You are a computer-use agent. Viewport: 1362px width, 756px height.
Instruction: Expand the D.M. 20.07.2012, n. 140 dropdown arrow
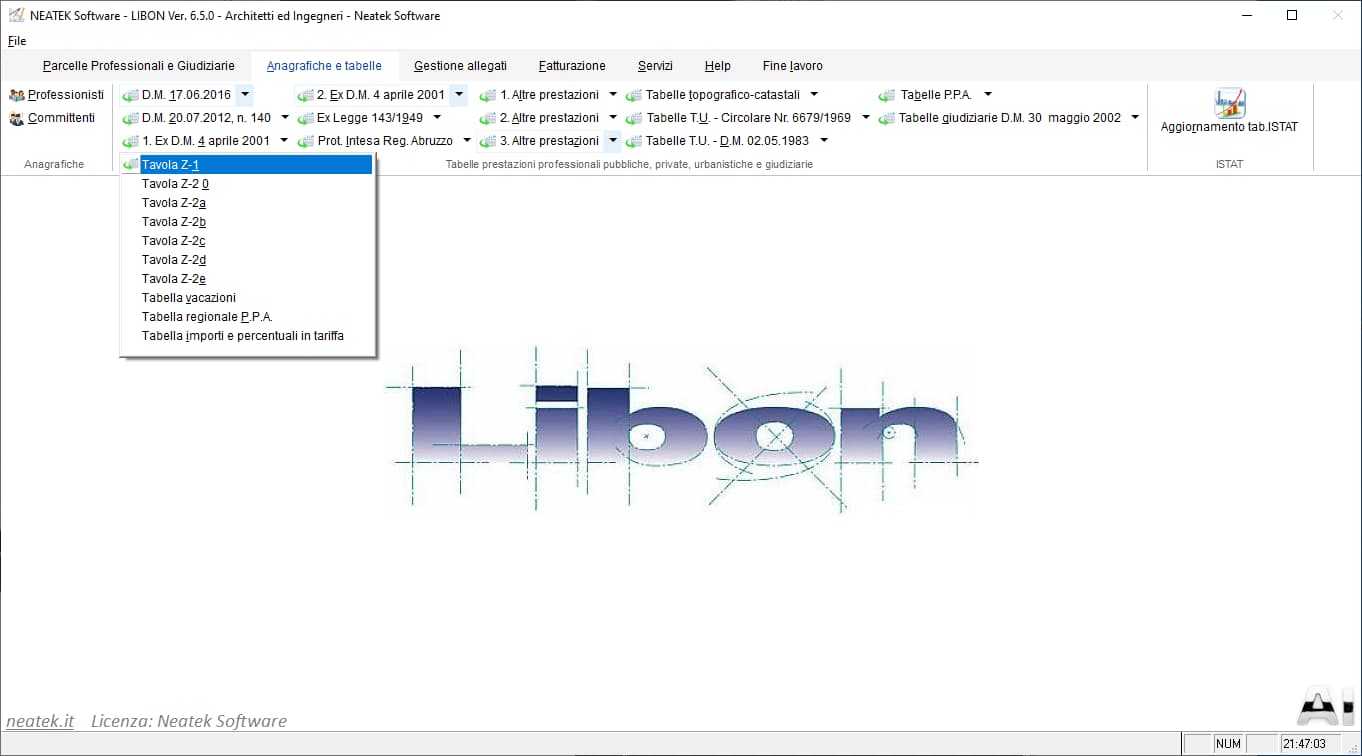(284, 118)
